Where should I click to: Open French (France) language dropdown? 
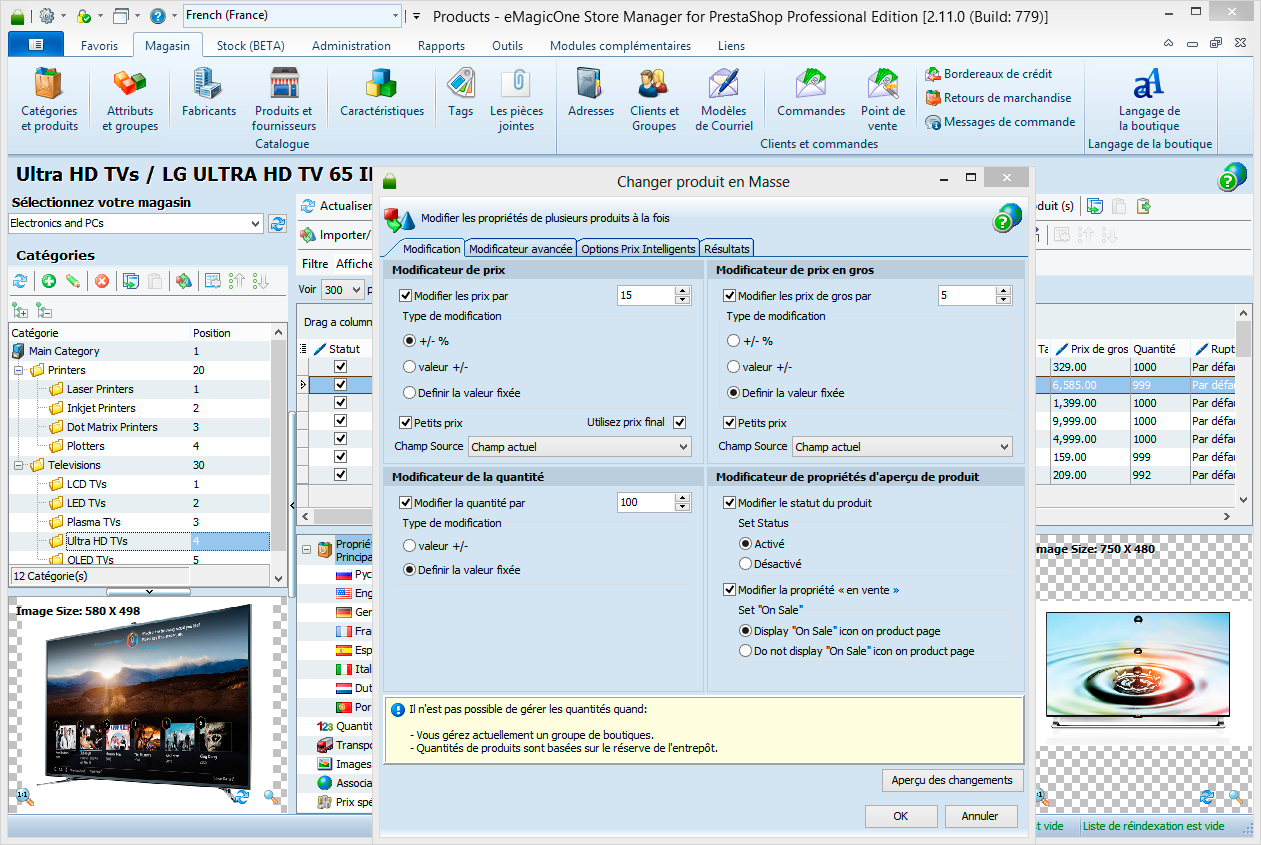(292, 16)
